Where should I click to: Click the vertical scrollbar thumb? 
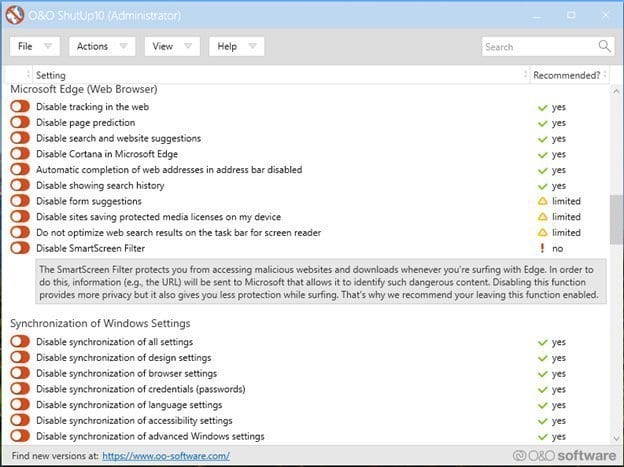pos(616,219)
